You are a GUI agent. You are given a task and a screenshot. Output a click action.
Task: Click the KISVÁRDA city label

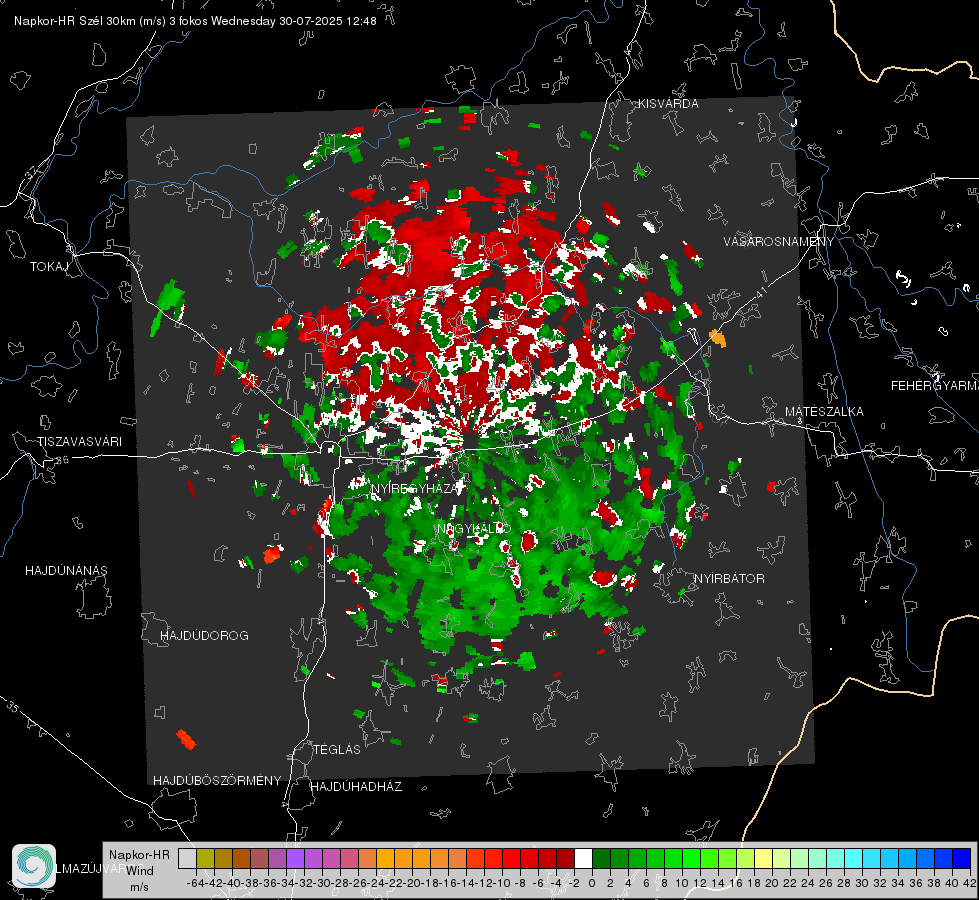click(x=668, y=104)
